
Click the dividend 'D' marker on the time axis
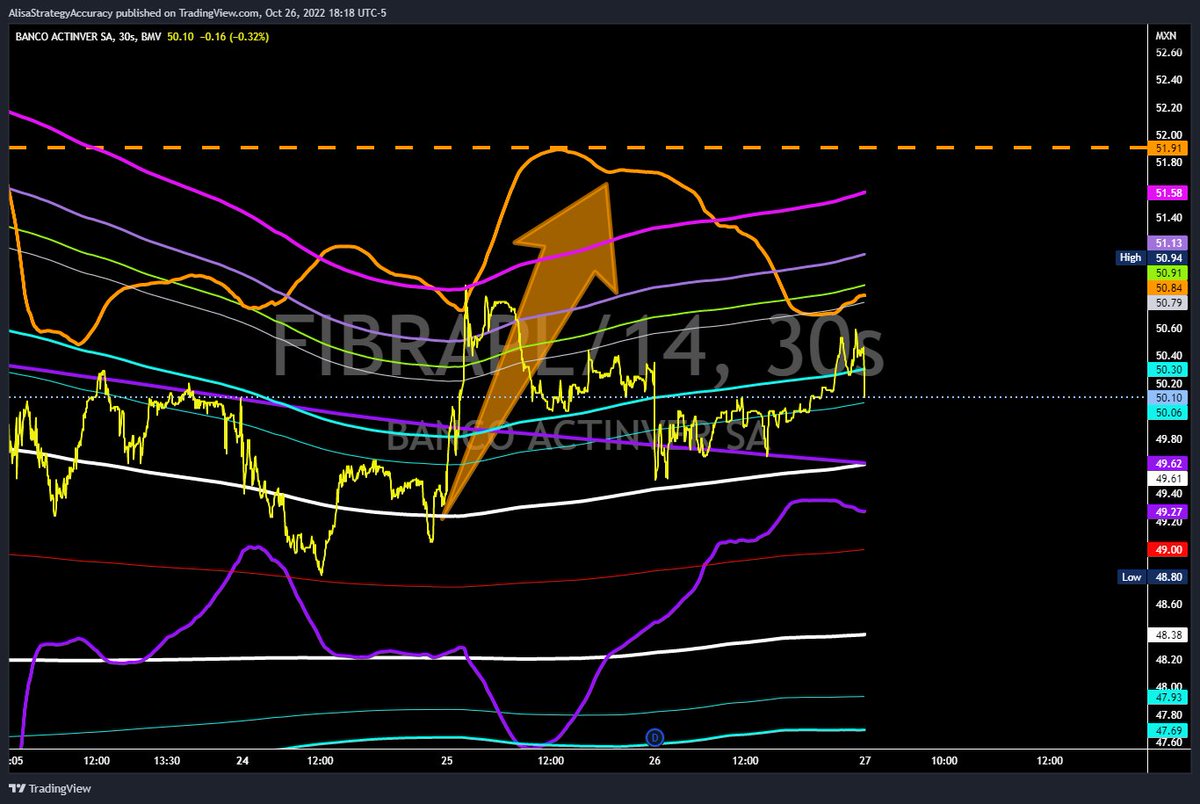tap(656, 738)
